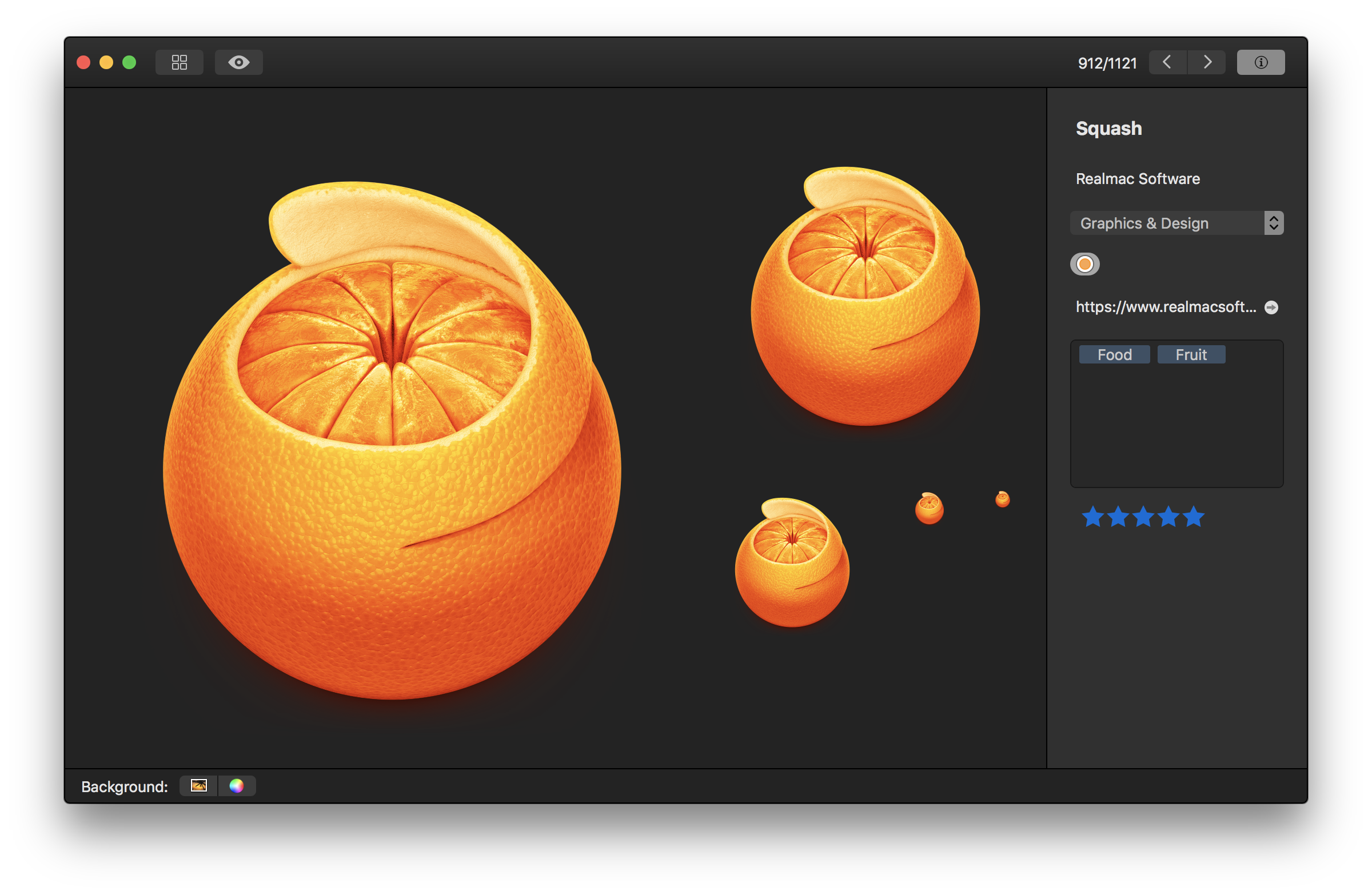The height and width of the screenshot is (895, 1372).
Task: Click the medium orange icon preview
Action: pos(792,562)
